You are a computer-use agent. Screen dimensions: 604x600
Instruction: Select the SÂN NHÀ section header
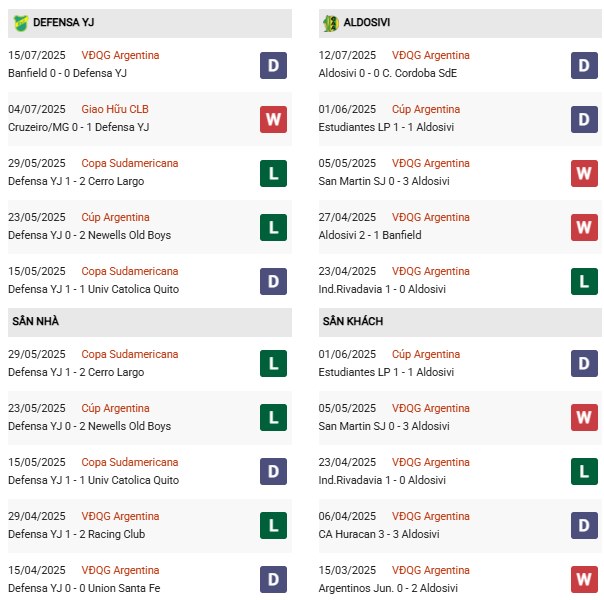pyautogui.click(x=39, y=321)
